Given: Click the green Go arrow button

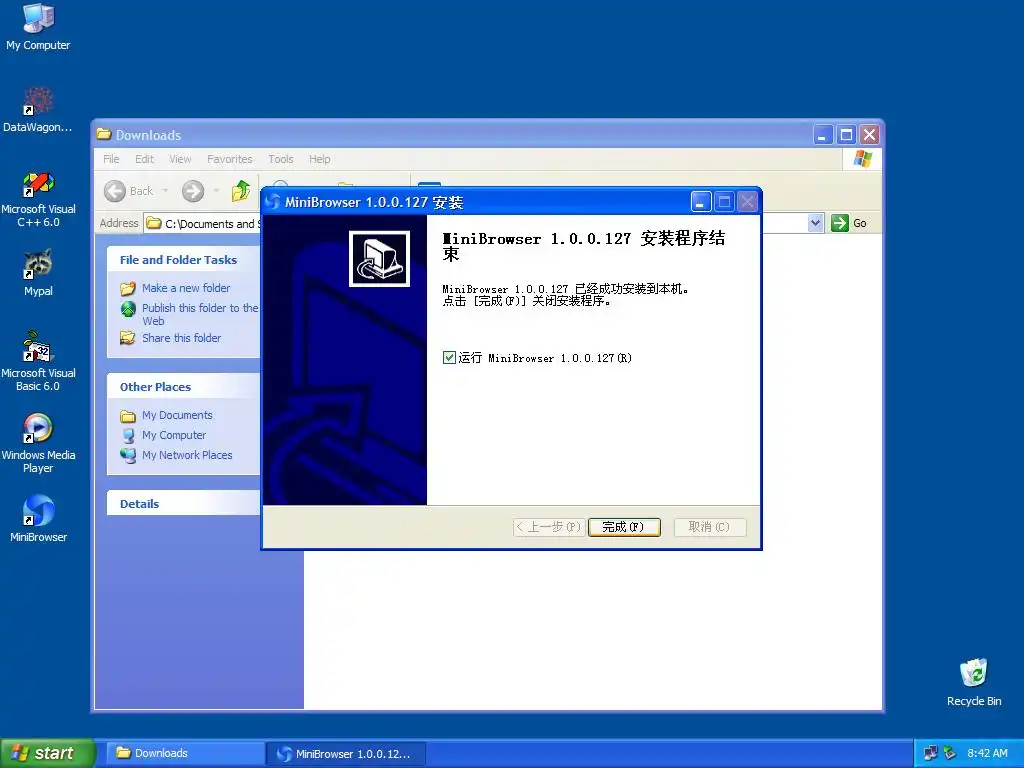Looking at the screenshot, I should point(840,223).
